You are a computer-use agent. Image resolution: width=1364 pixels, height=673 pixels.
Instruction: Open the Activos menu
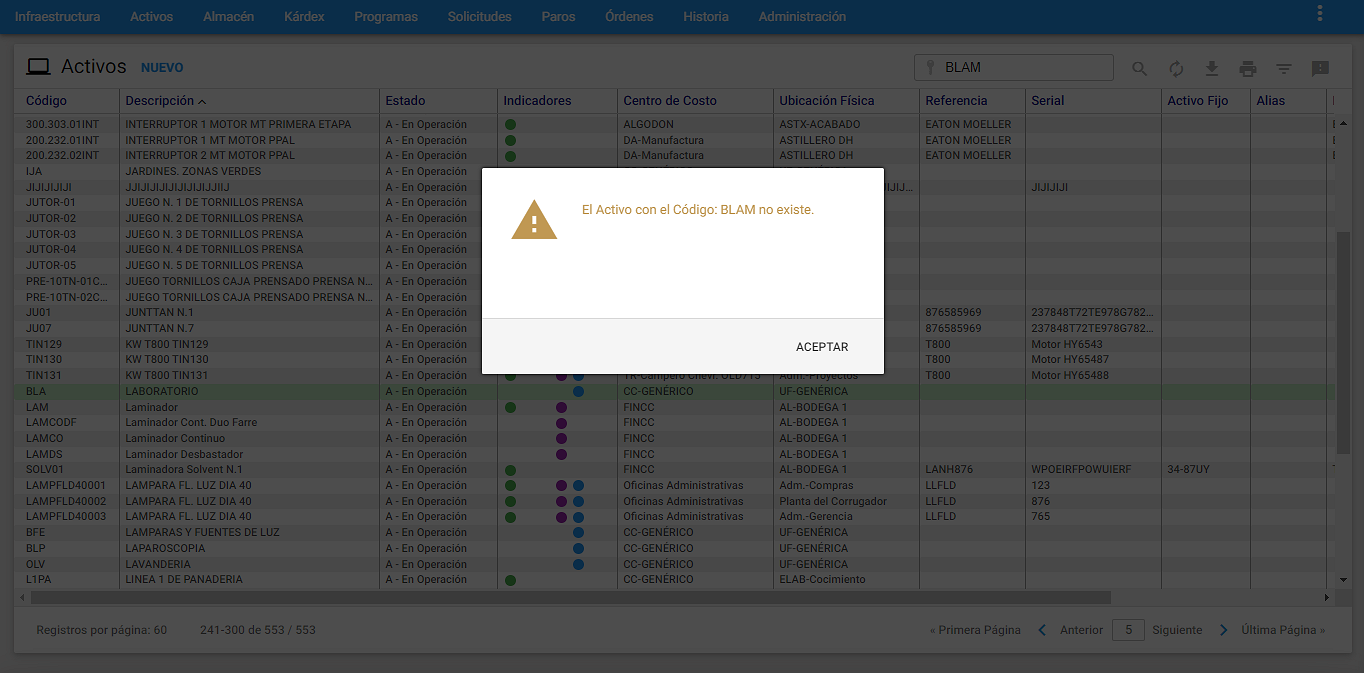(x=152, y=16)
